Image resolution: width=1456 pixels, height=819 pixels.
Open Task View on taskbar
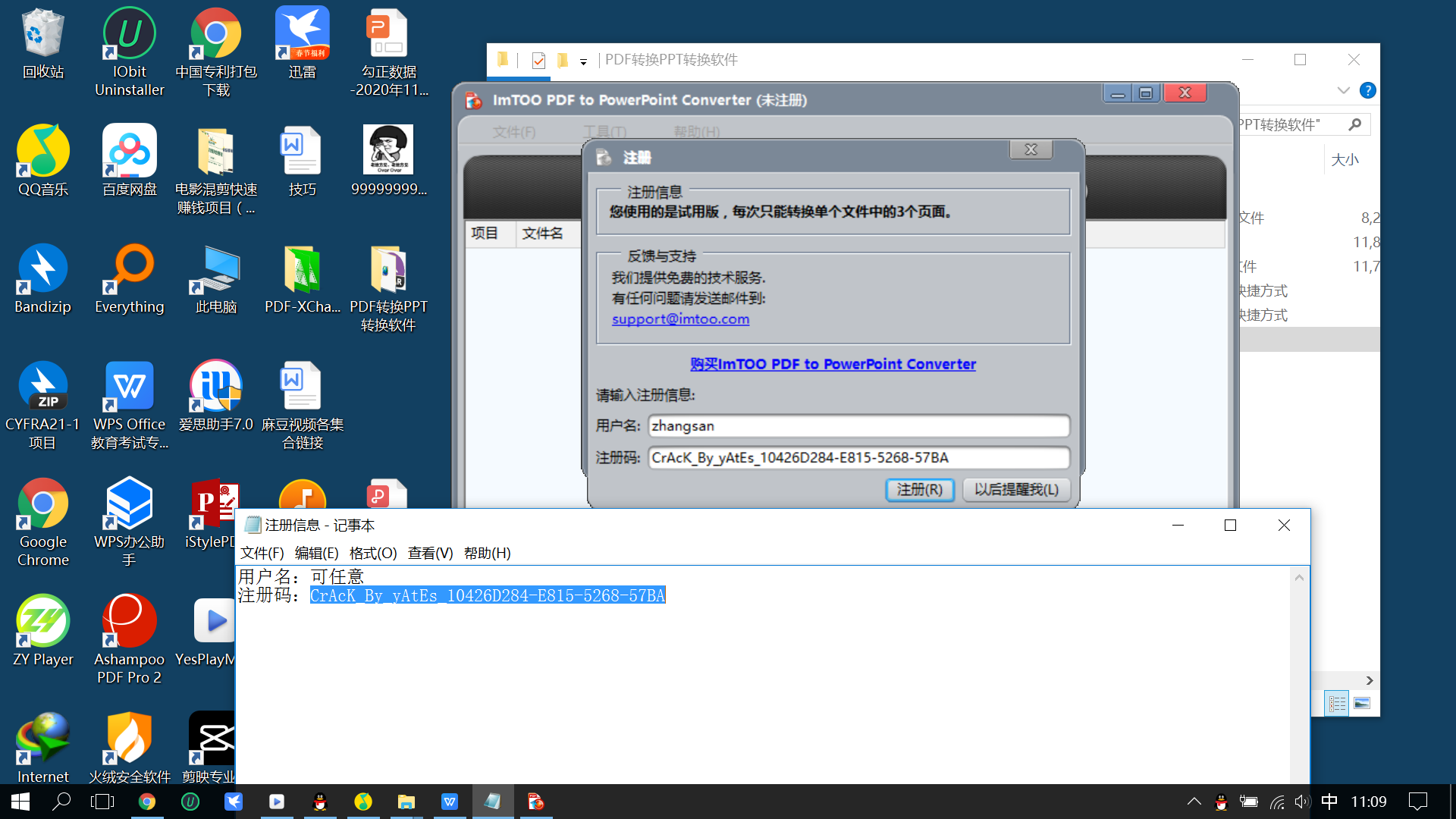[x=102, y=802]
